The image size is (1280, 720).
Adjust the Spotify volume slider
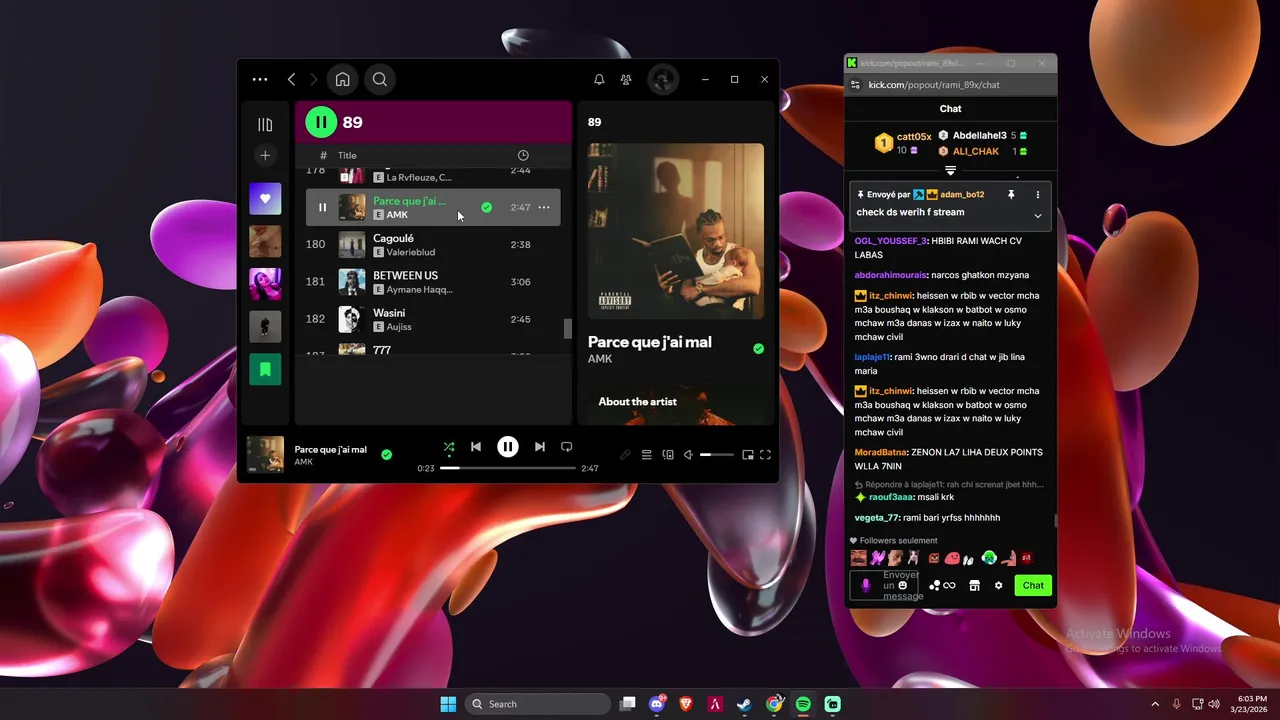[716, 455]
